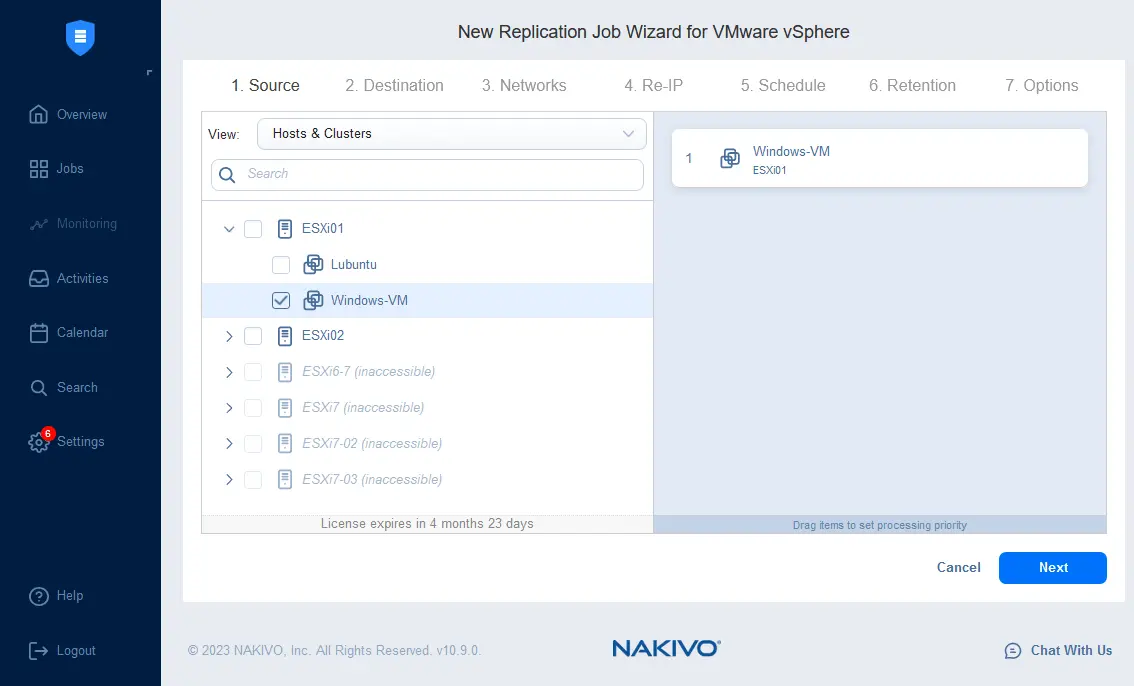The width and height of the screenshot is (1134, 686).
Task: Tick the ESXi02 checkbox
Action: [253, 336]
